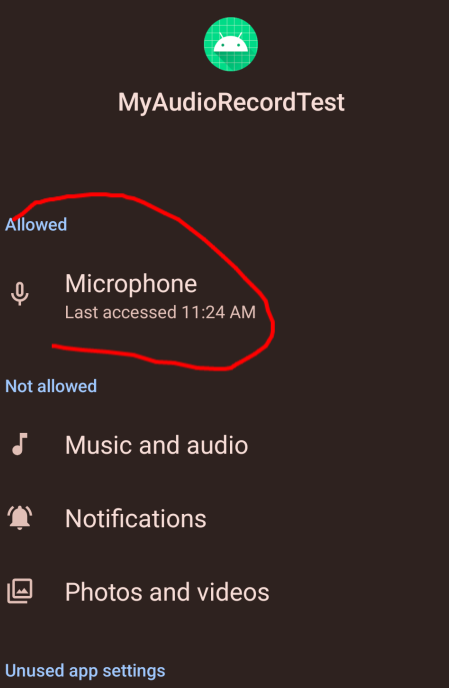The image size is (449, 688).
Task: Tap empty space in Music and audio row
Action: point(351,444)
